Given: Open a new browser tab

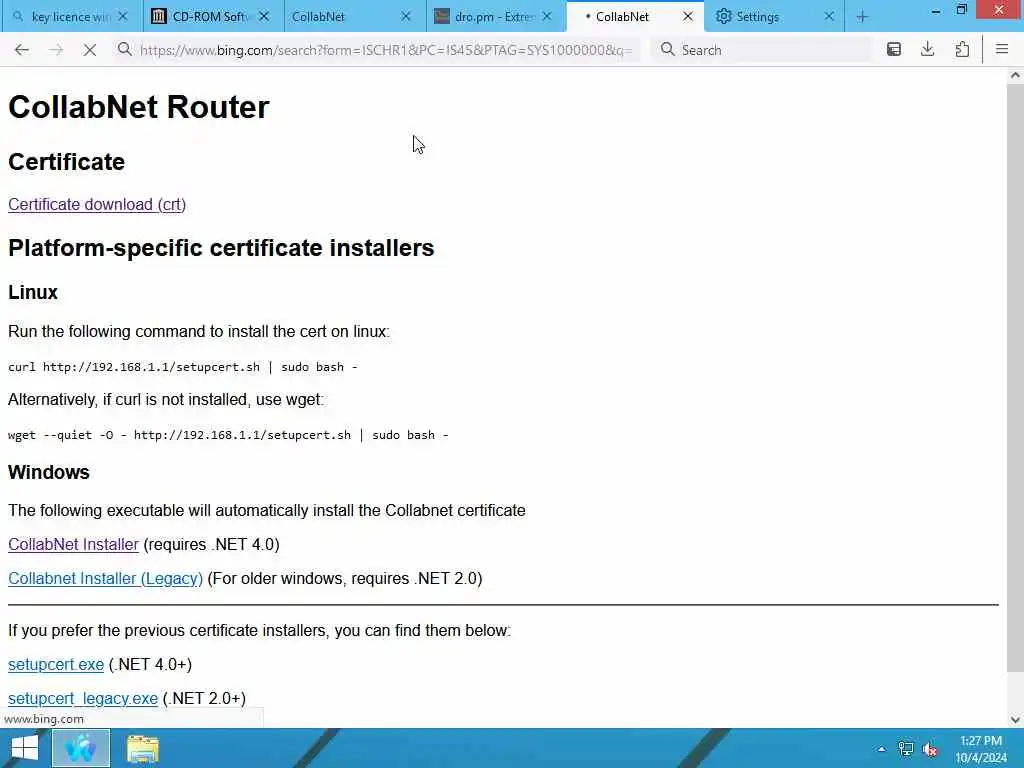Looking at the screenshot, I should coord(862,17).
